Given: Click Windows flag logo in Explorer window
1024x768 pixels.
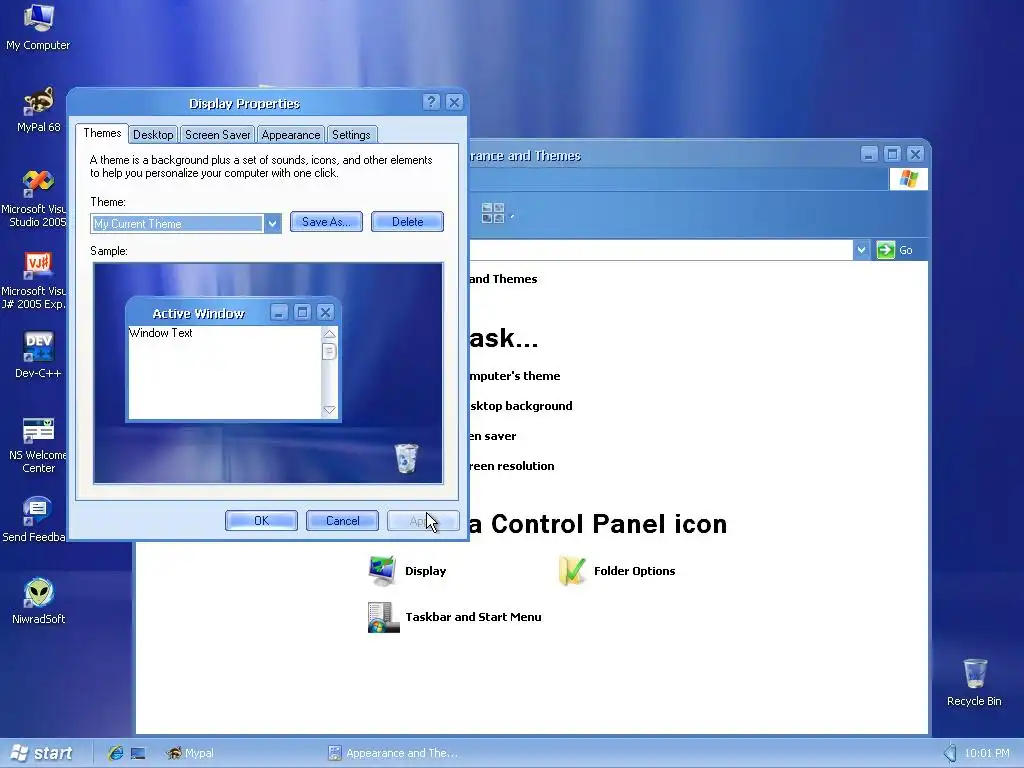Looking at the screenshot, I should [908, 179].
